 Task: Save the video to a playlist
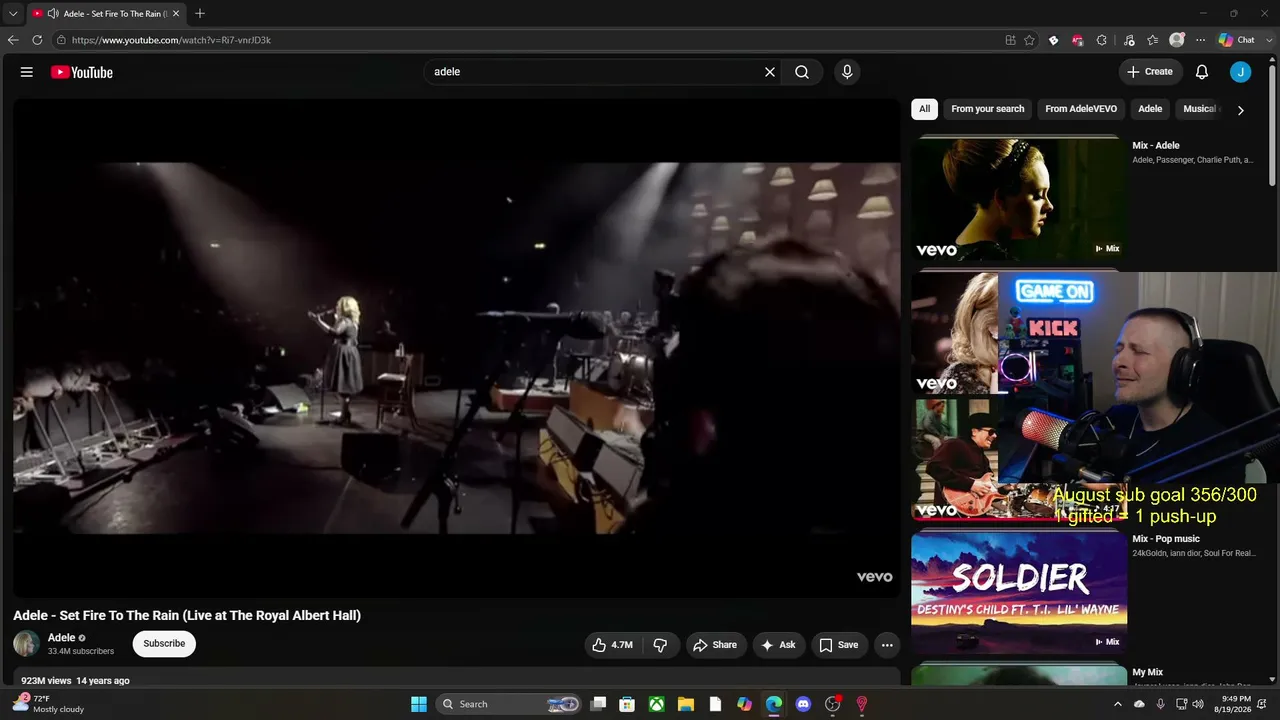(x=839, y=645)
